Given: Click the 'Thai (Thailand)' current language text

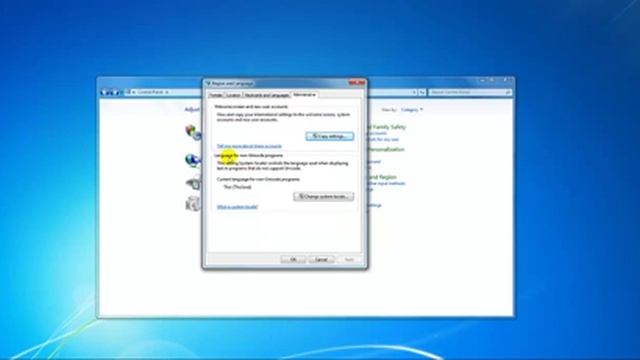Looking at the screenshot, I should click(x=238, y=187).
